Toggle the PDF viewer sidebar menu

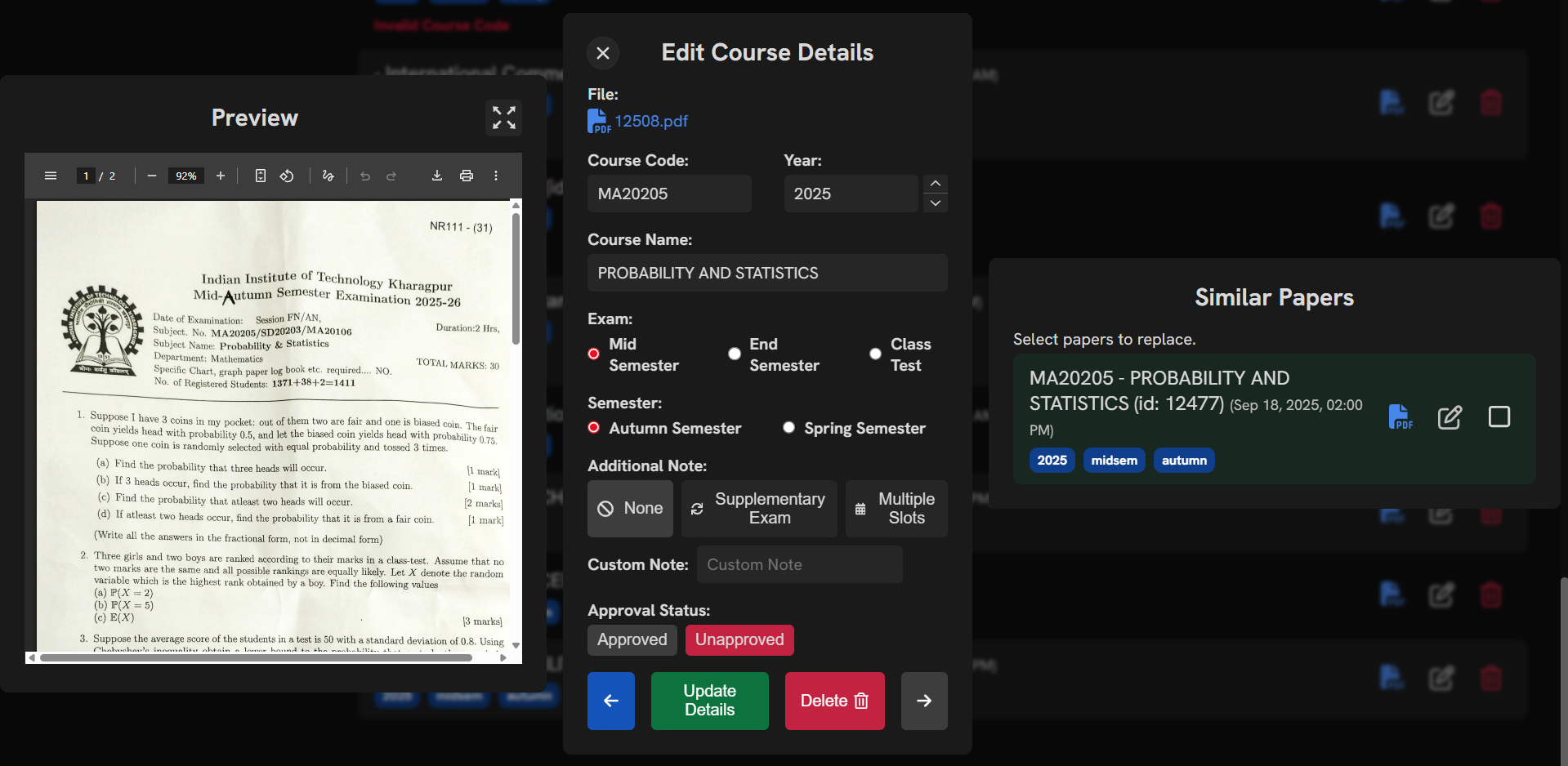click(x=51, y=176)
